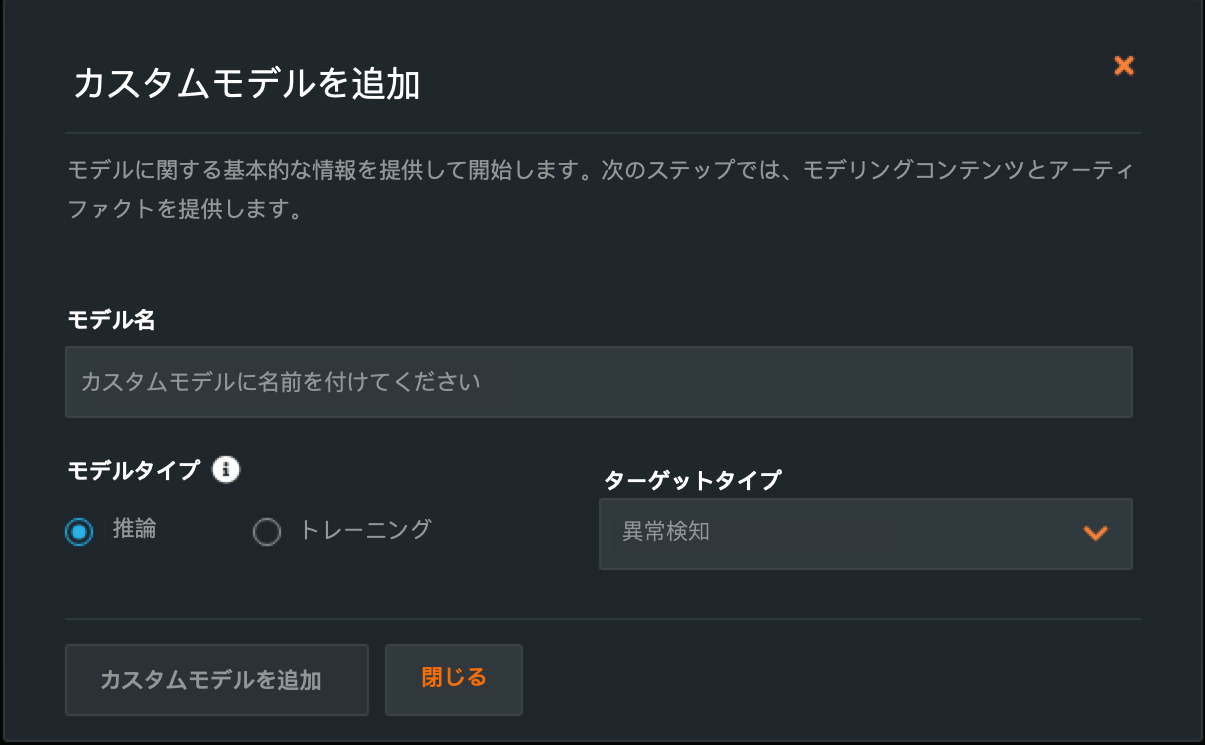Choose the トレーニング option label text
1205x745 pixels.
point(366,529)
